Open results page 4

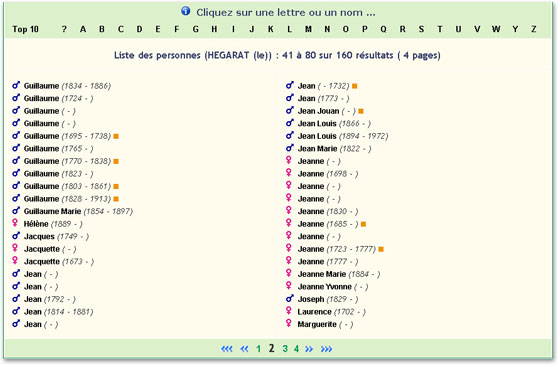(296, 349)
